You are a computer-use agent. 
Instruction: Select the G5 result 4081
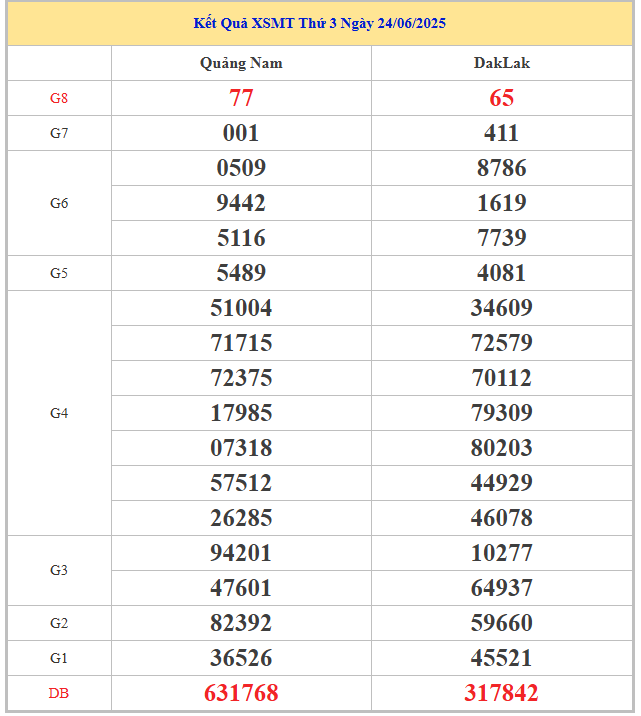pyautogui.click(x=501, y=273)
